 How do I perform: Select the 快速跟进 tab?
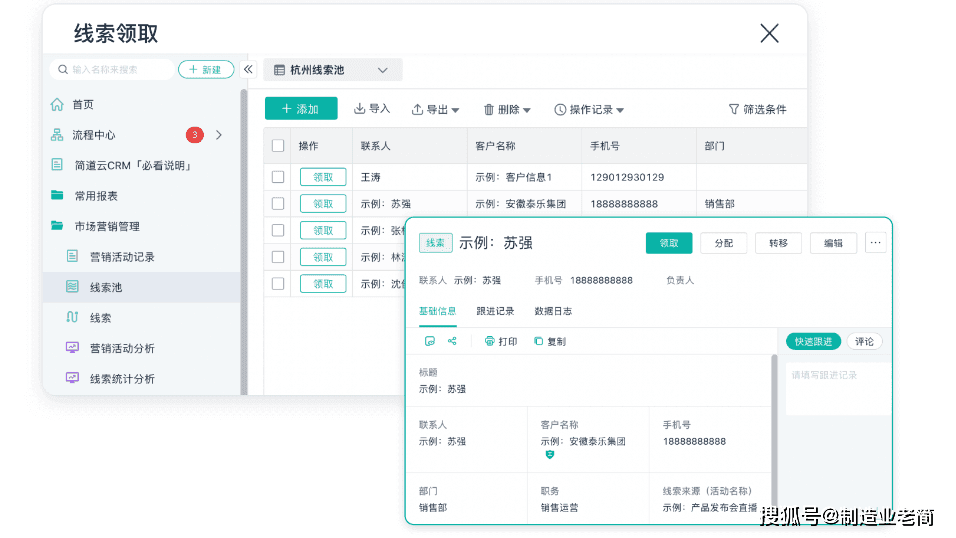point(813,342)
